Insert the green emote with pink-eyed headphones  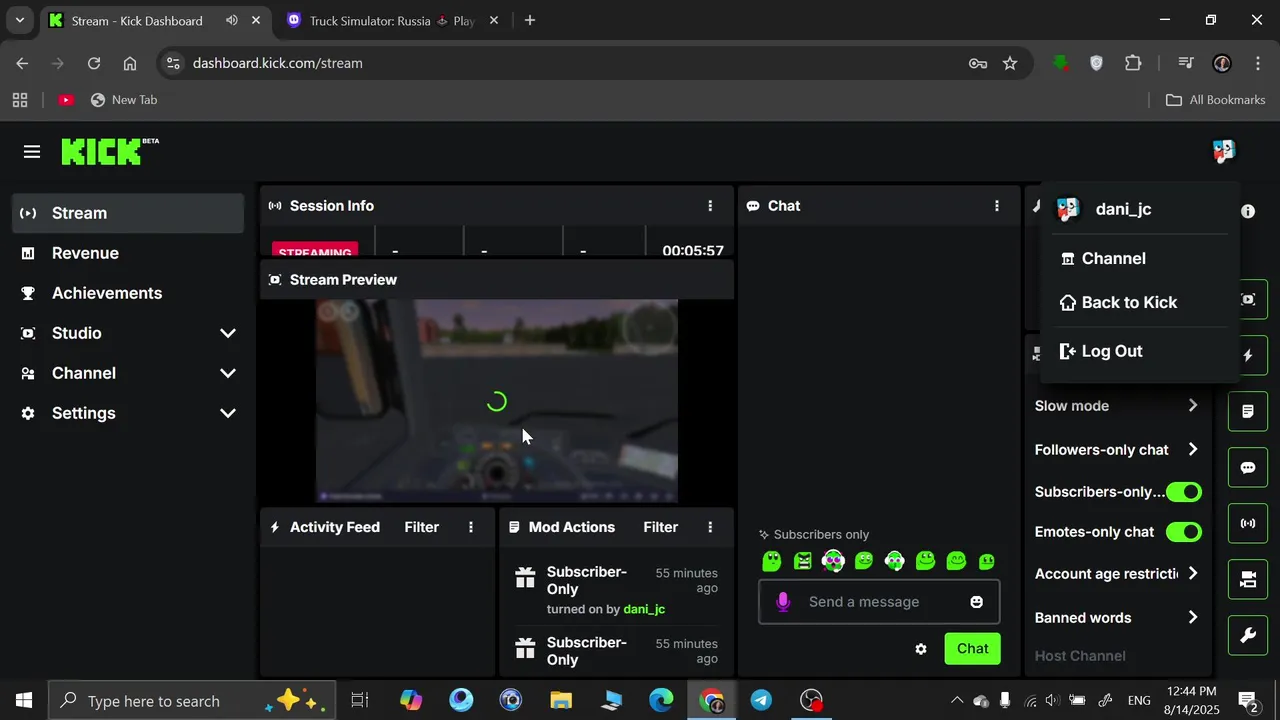click(x=833, y=561)
